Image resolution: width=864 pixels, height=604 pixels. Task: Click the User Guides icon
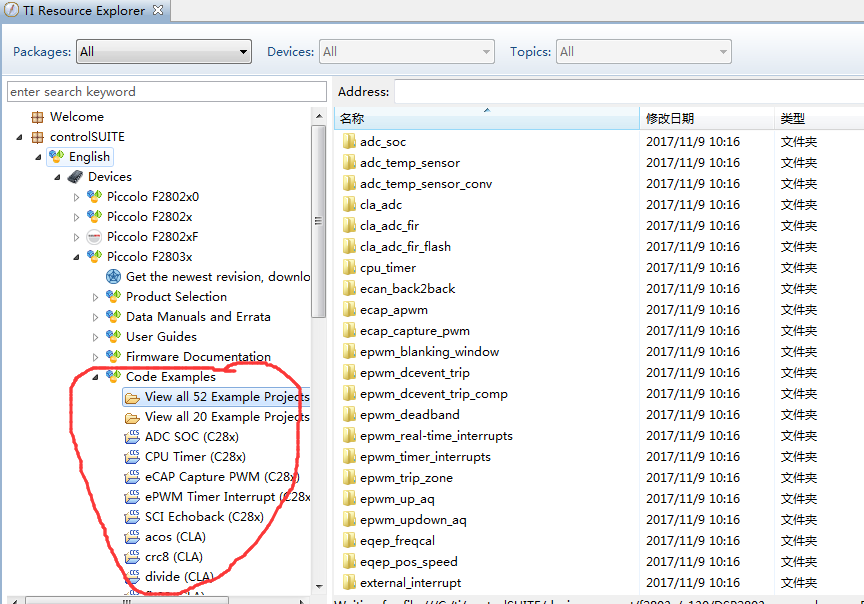coord(114,336)
